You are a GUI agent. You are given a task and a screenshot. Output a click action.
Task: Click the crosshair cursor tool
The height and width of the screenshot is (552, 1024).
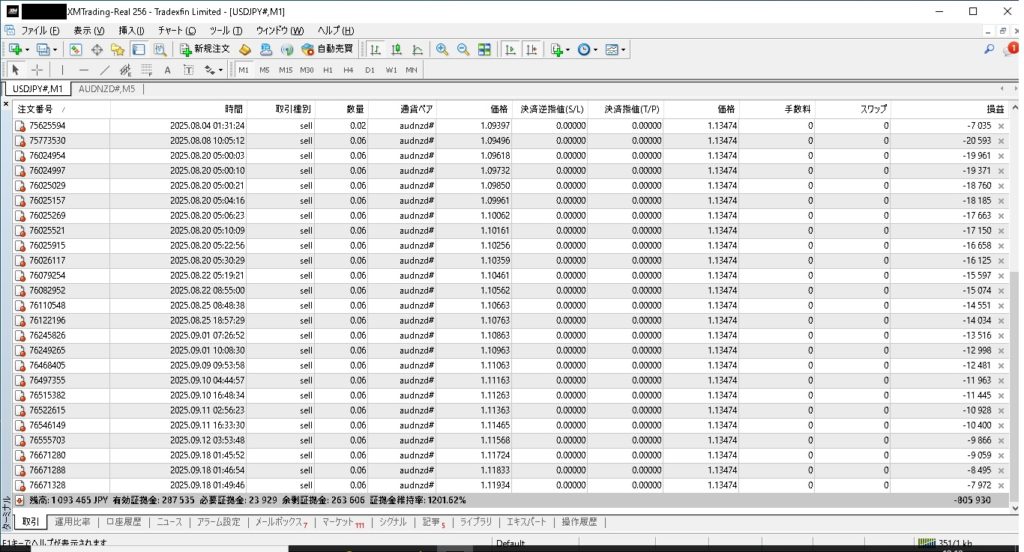pos(37,70)
